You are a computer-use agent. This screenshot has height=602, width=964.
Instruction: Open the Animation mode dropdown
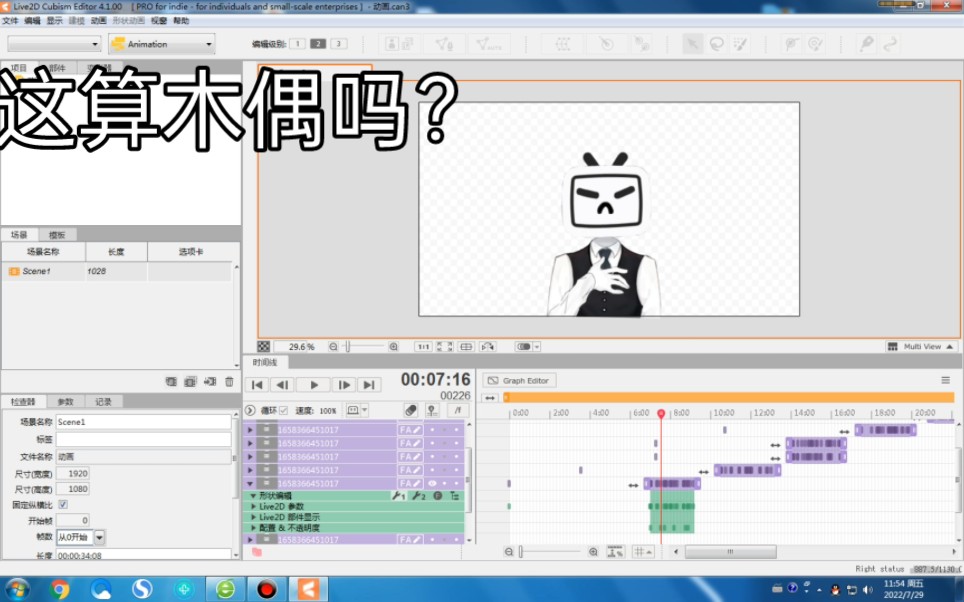160,44
